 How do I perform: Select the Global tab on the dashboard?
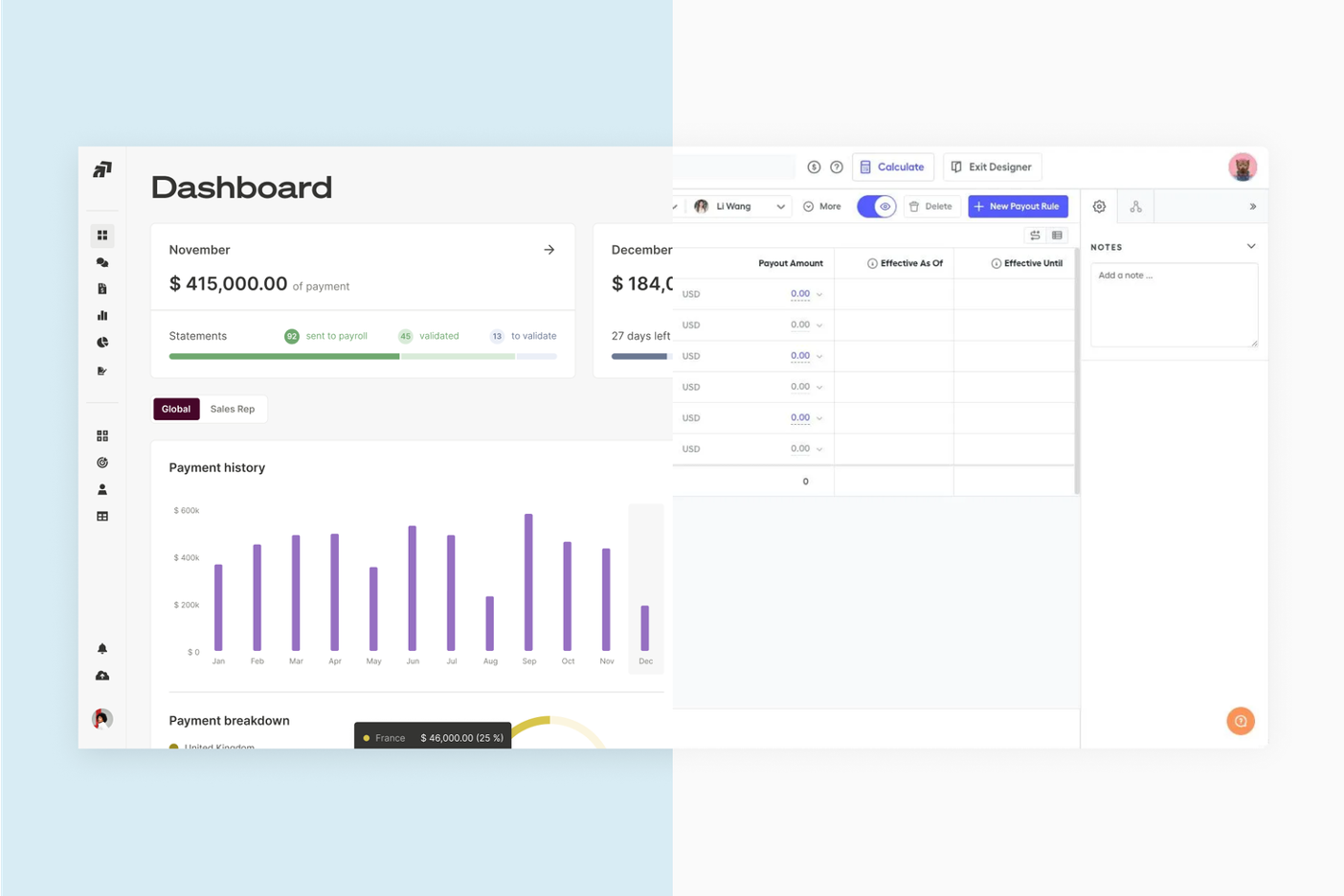pyautogui.click(x=175, y=409)
